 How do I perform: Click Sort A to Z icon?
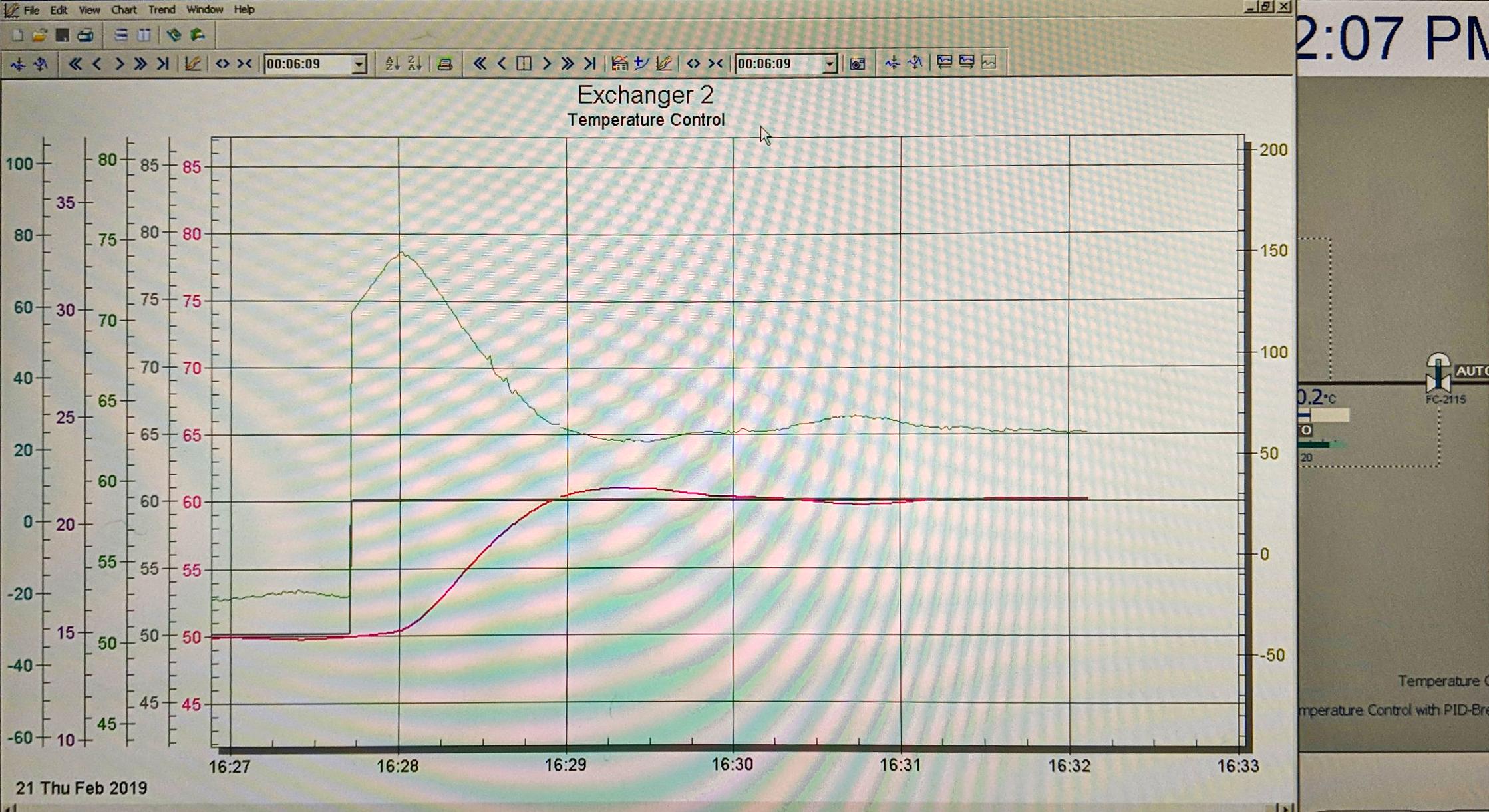tap(392, 64)
